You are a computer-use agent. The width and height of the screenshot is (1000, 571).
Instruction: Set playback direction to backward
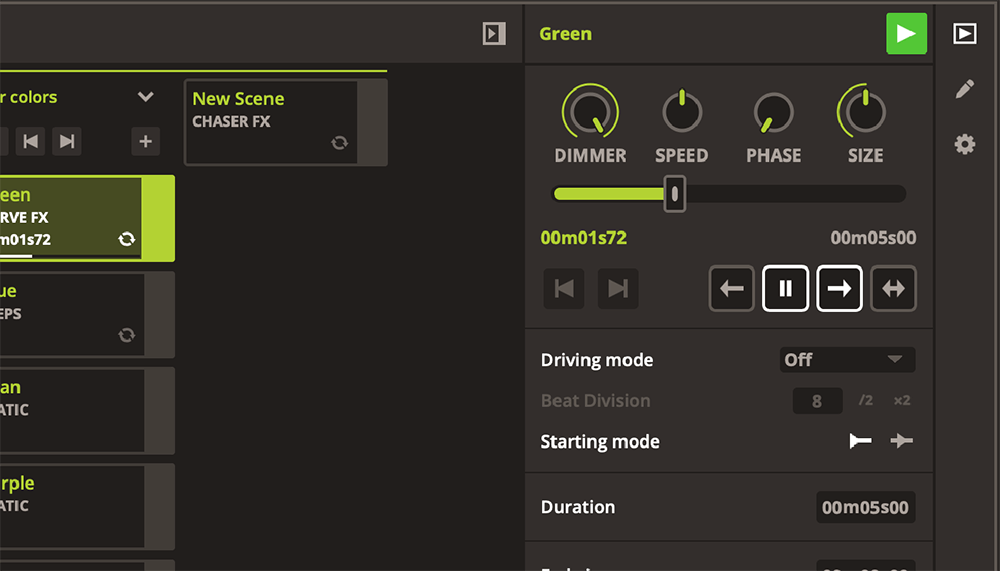(732, 289)
